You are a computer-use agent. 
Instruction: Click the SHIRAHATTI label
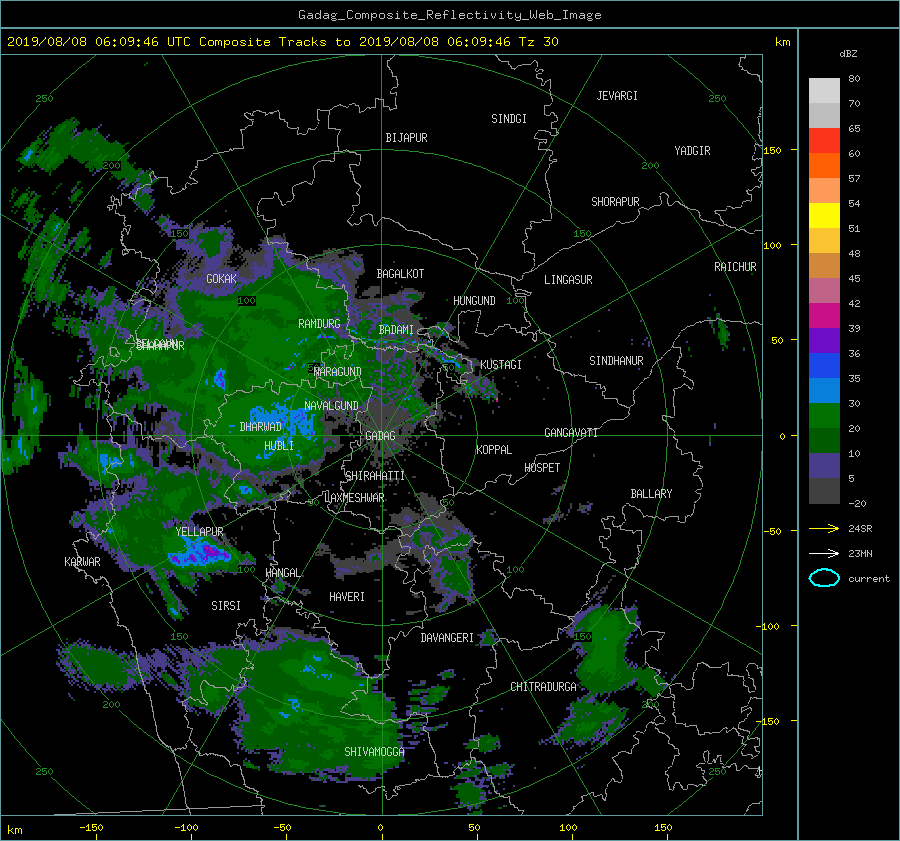[375, 476]
